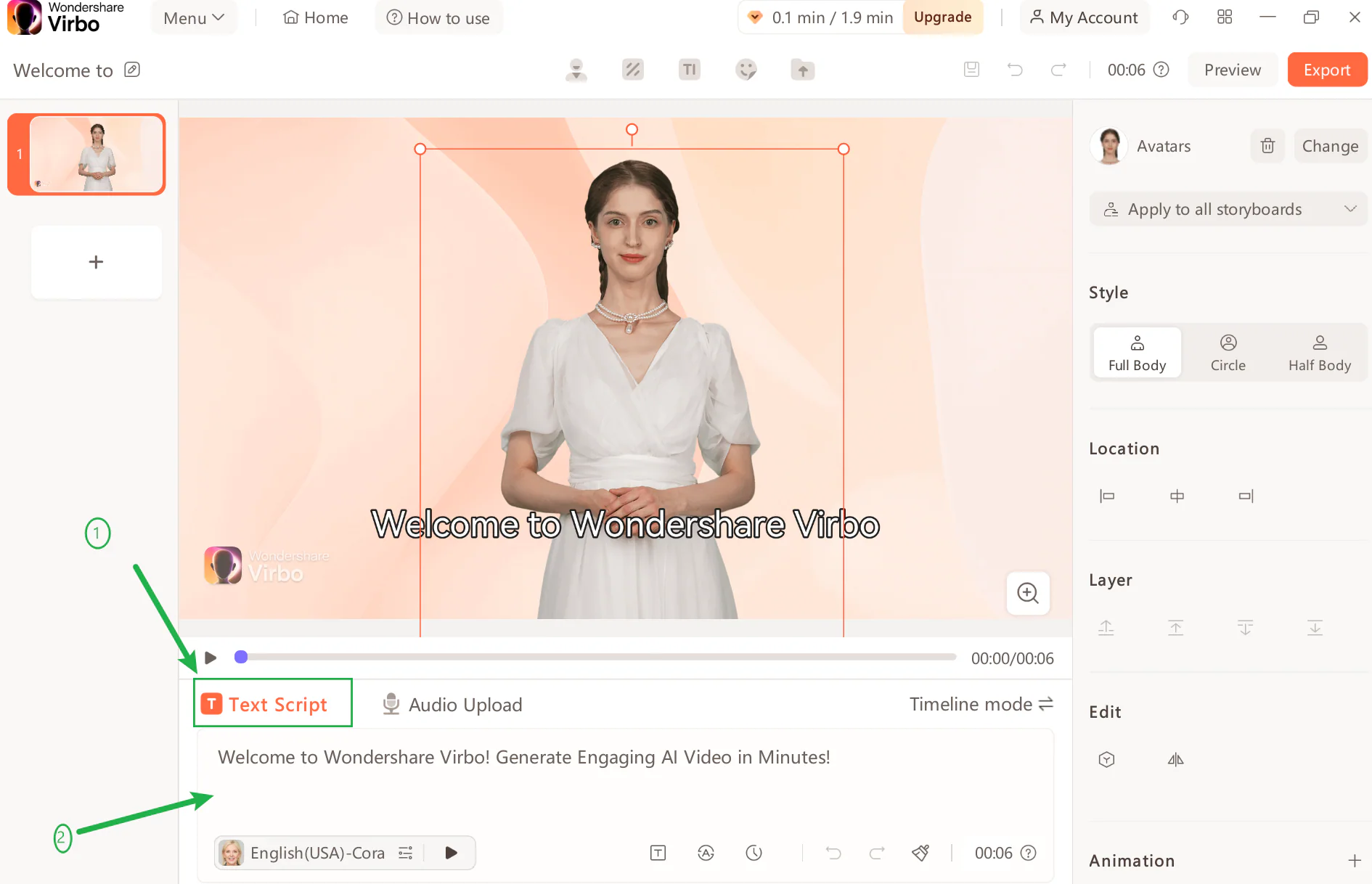Select the Welcome to Wondershare Virbo subtitle
This screenshot has width=1372, height=884.
[x=625, y=524]
